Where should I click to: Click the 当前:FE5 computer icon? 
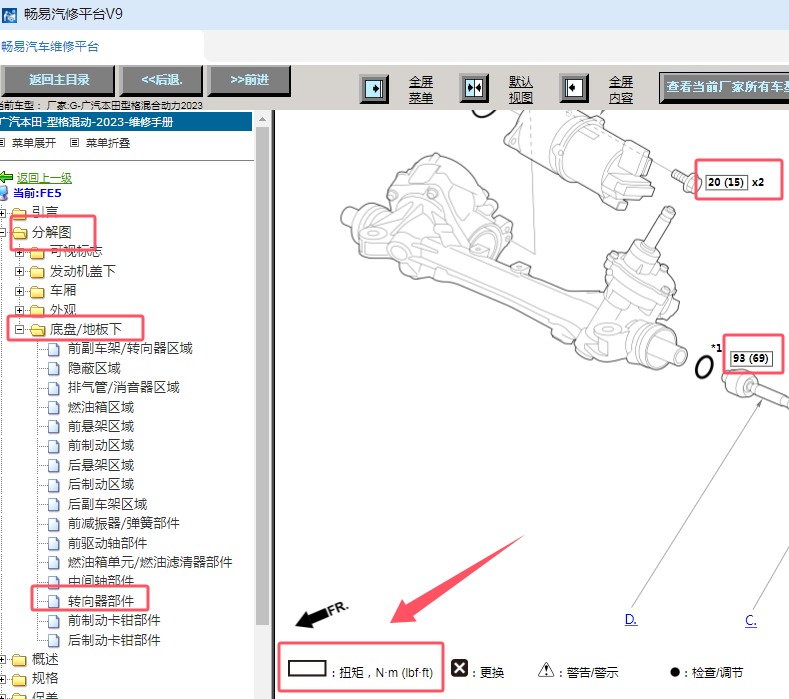click(x=4, y=193)
